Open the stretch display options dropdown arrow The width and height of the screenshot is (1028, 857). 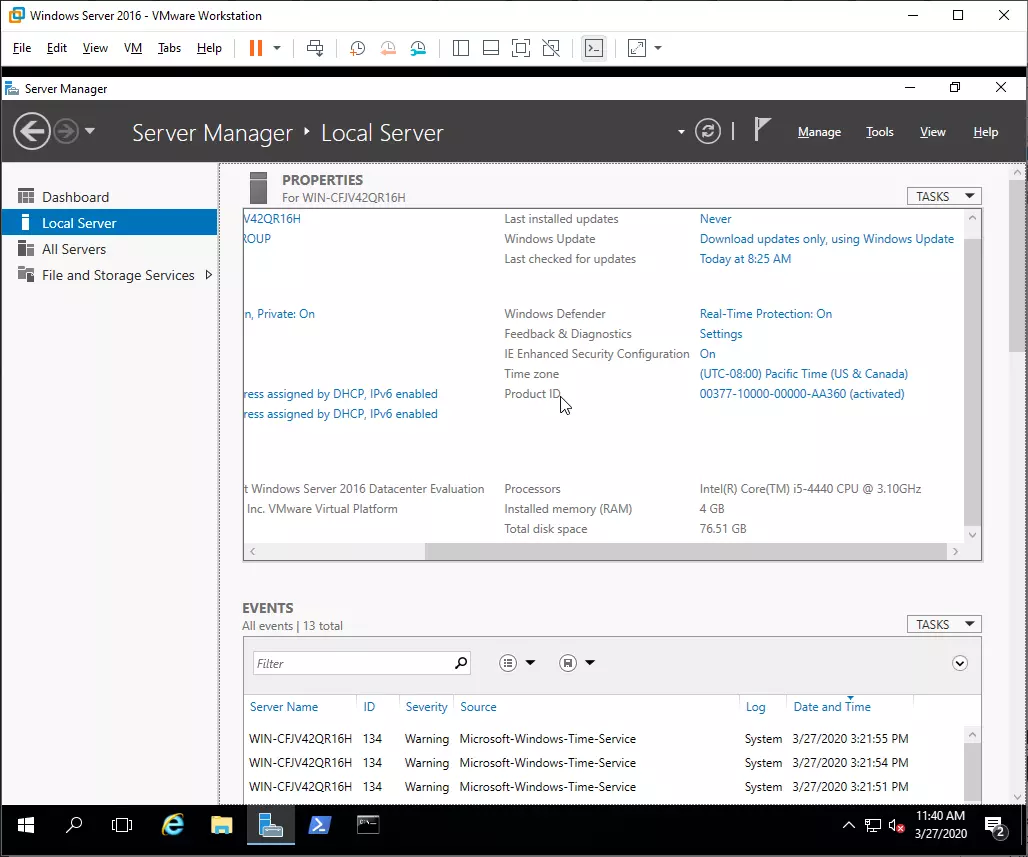coord(658,48)
